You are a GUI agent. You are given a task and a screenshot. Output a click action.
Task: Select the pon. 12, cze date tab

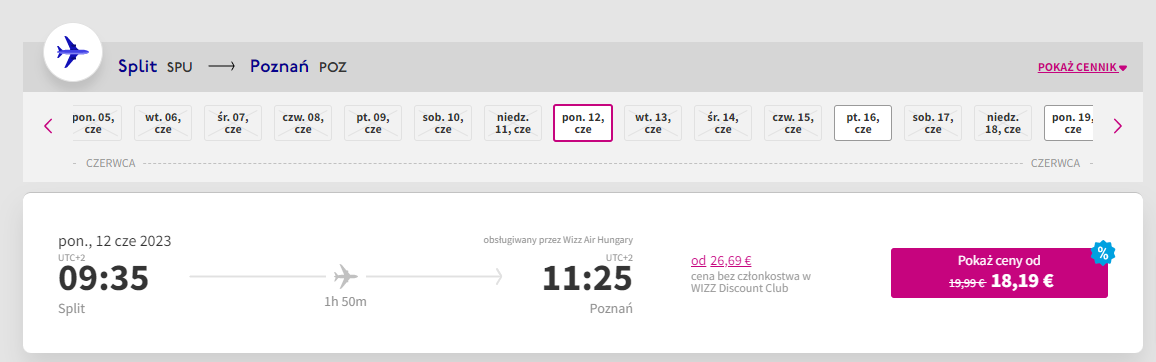[582, 123]
